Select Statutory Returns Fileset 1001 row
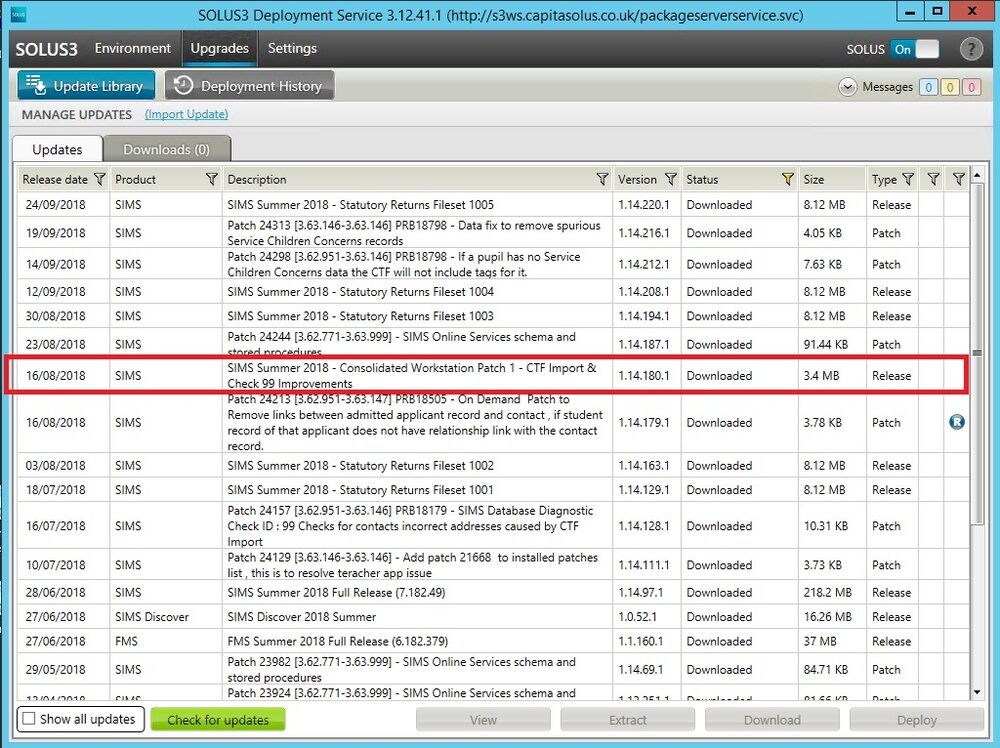This screenshot has height=748, width=1000. click(x=493, y=490)
